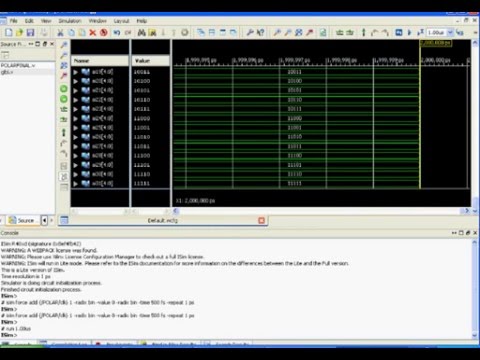Click lower green circle in vertical toolbar
This screenshot has width=480, height=360.
pyautogui.click(x=64, y=99)
